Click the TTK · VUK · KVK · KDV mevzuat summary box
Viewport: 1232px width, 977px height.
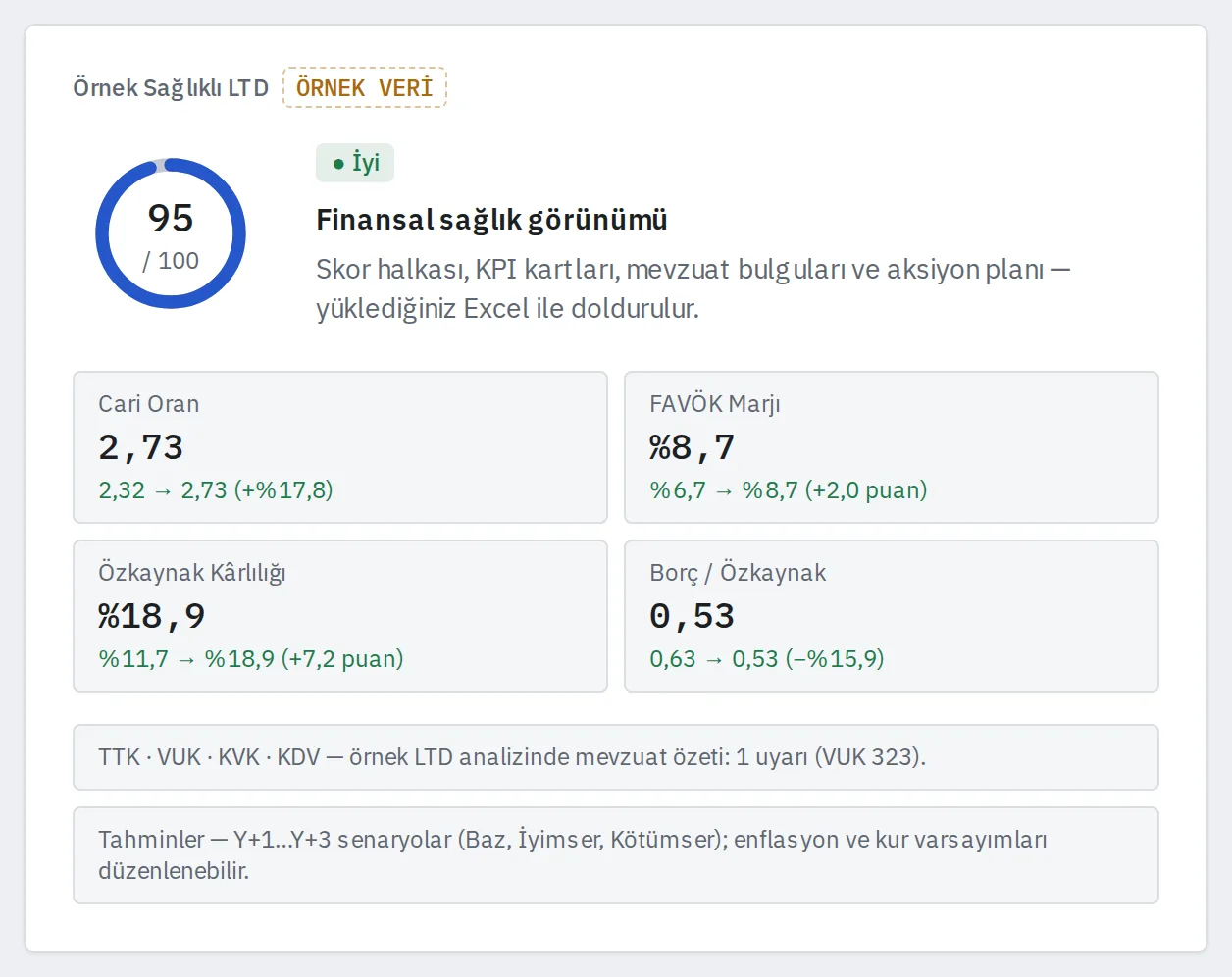point(616,757)
